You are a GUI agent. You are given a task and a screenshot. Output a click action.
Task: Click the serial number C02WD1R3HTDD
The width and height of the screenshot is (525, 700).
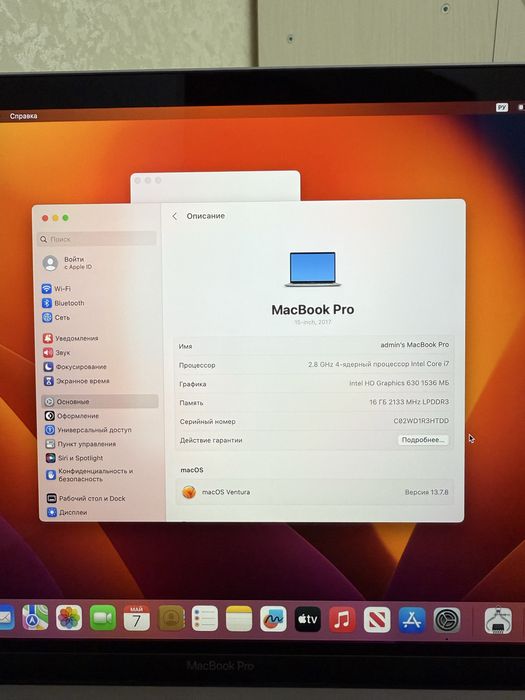click(421, 421)
